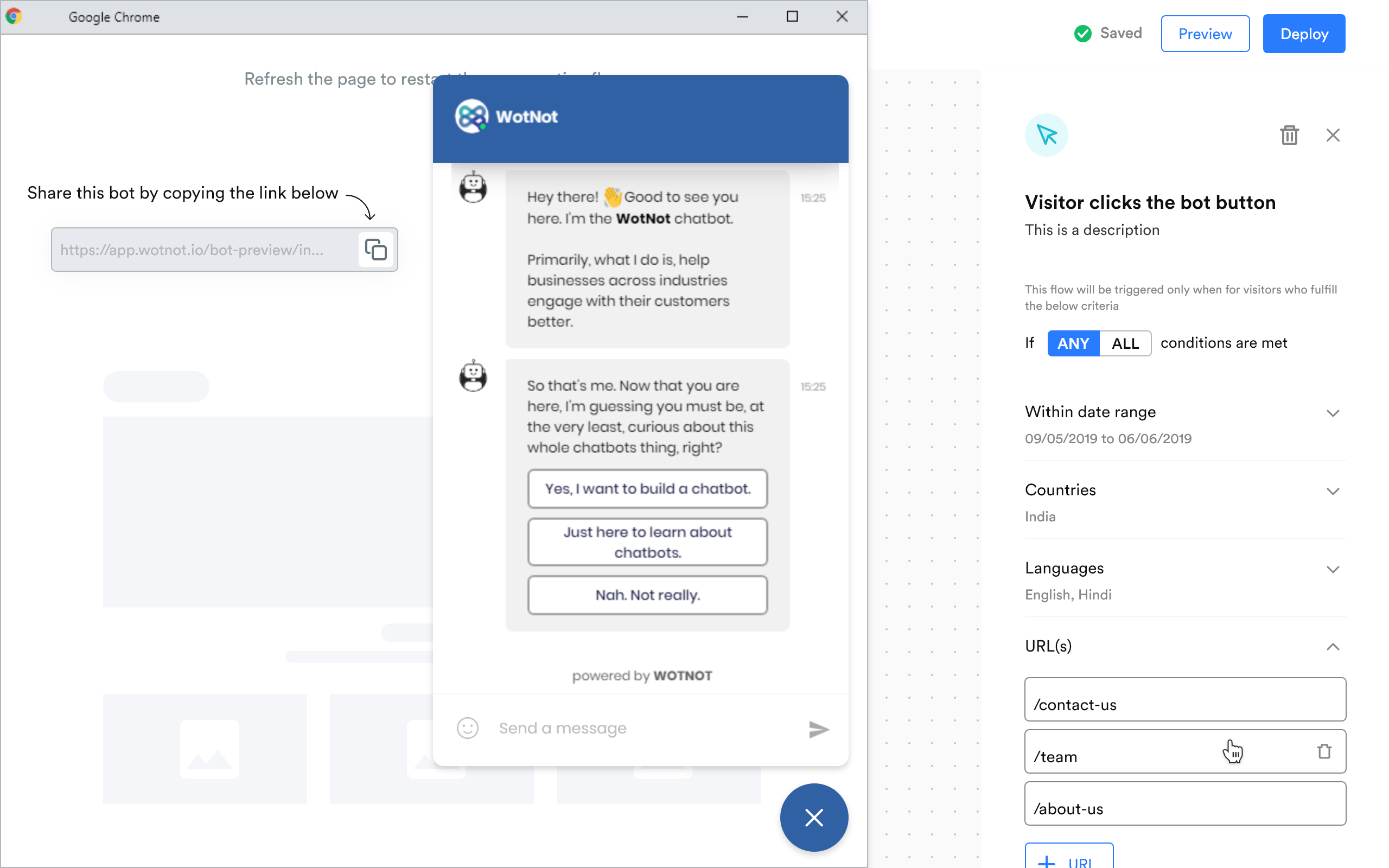Close the chat widget with round X button
The width and height of the screenshot is (1389, 868).
[813, 818]
